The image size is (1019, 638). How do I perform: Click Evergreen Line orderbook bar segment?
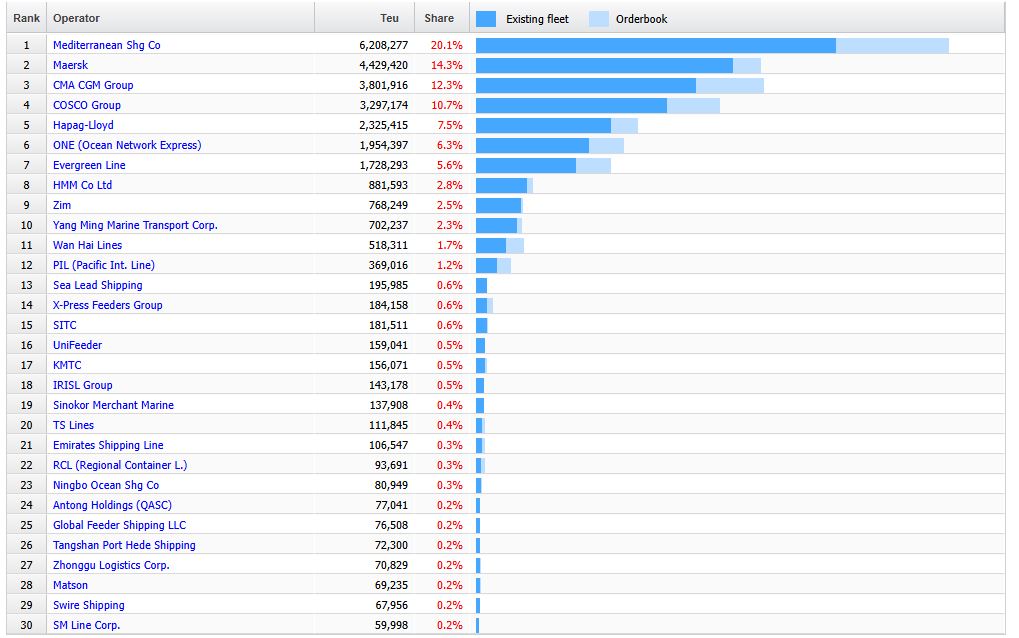[x=593, y=166]
